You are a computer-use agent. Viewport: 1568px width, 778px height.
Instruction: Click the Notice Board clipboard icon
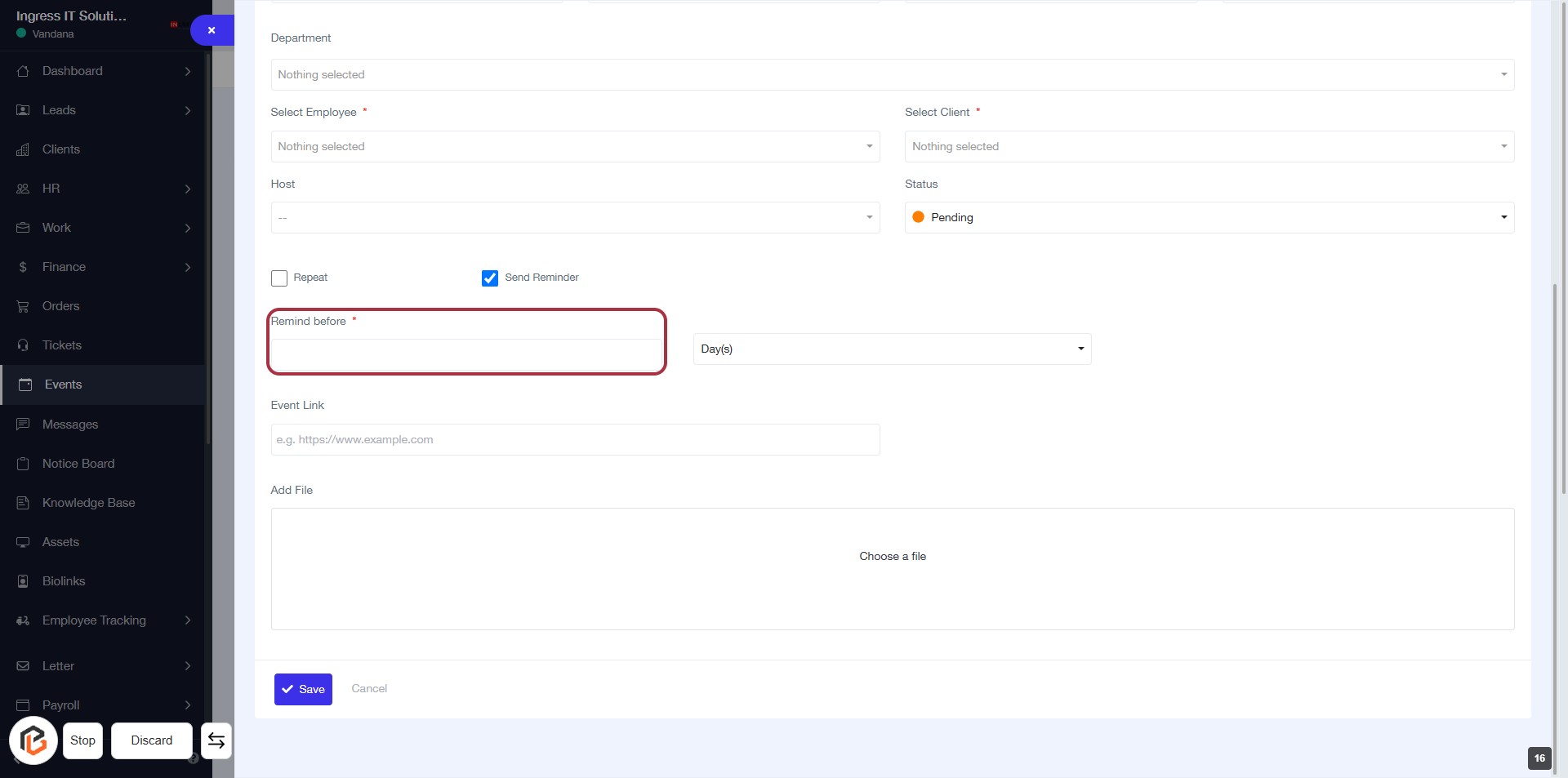pyautogui.click(x=23, y=464)
